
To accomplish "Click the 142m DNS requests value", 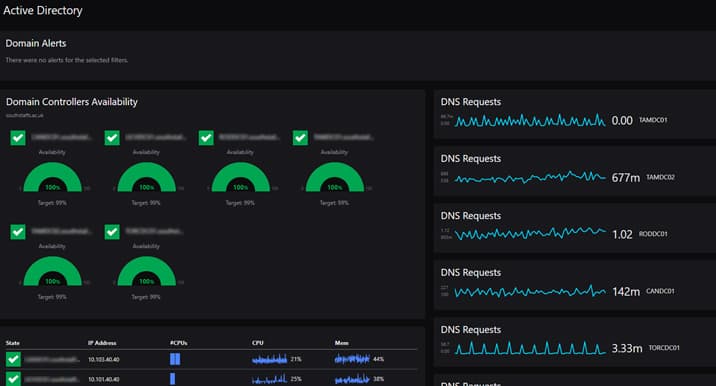I will (626, 291).
